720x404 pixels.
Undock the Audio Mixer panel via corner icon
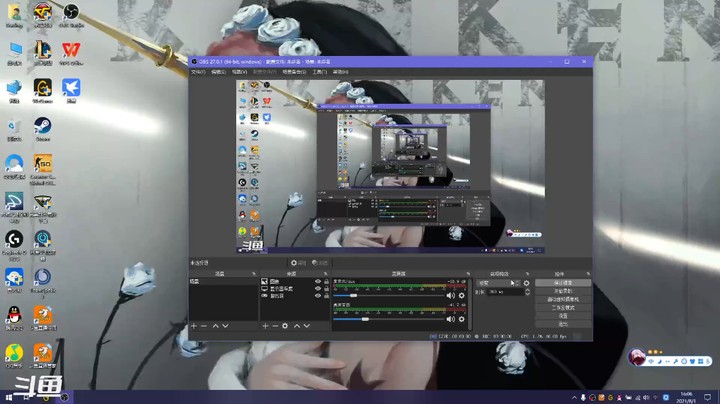point(468,274)
